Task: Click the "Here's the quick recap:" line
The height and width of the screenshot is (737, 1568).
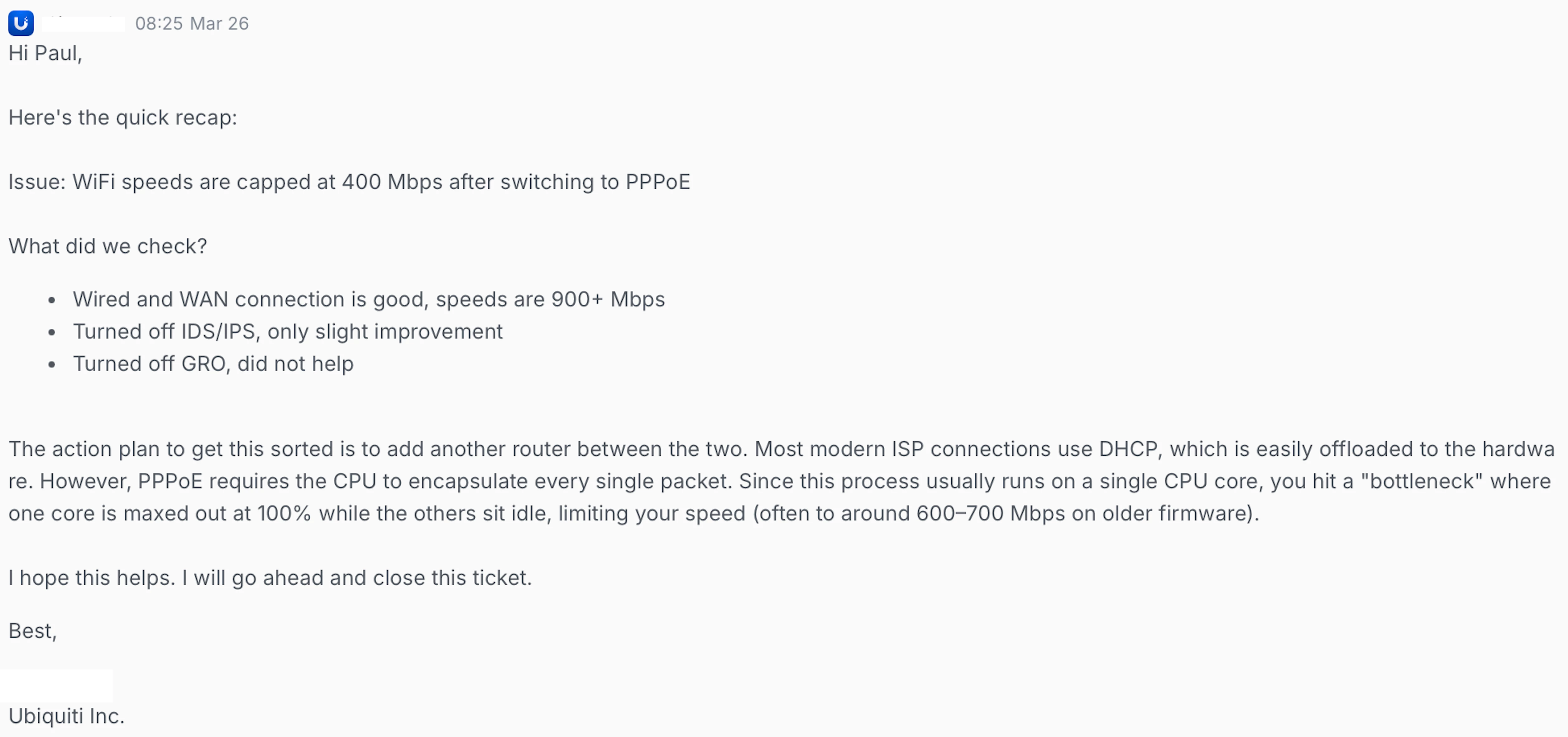Action: [x=122, y=117]
